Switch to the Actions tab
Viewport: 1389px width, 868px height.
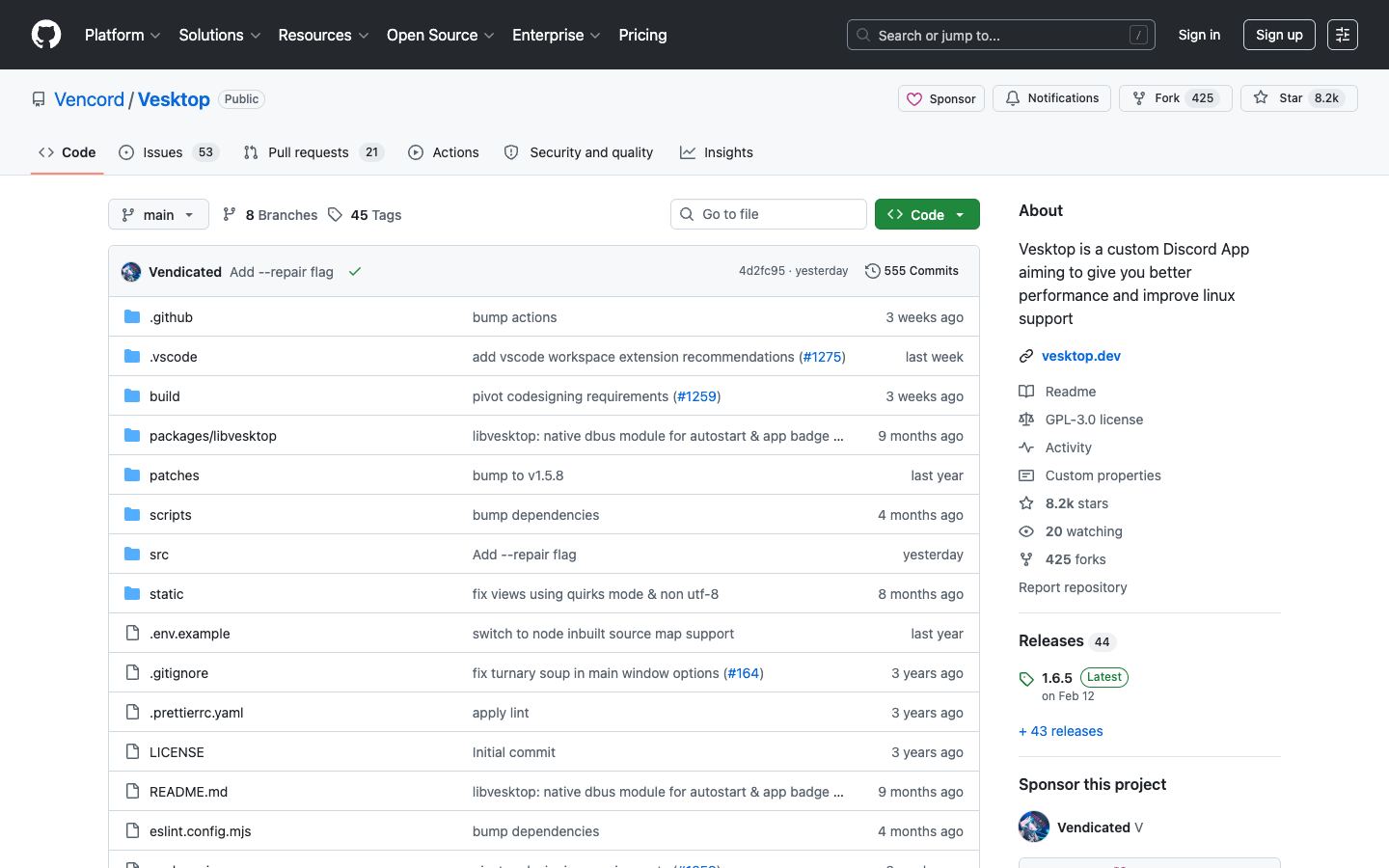pyautogui.click(x=444, y=152)
